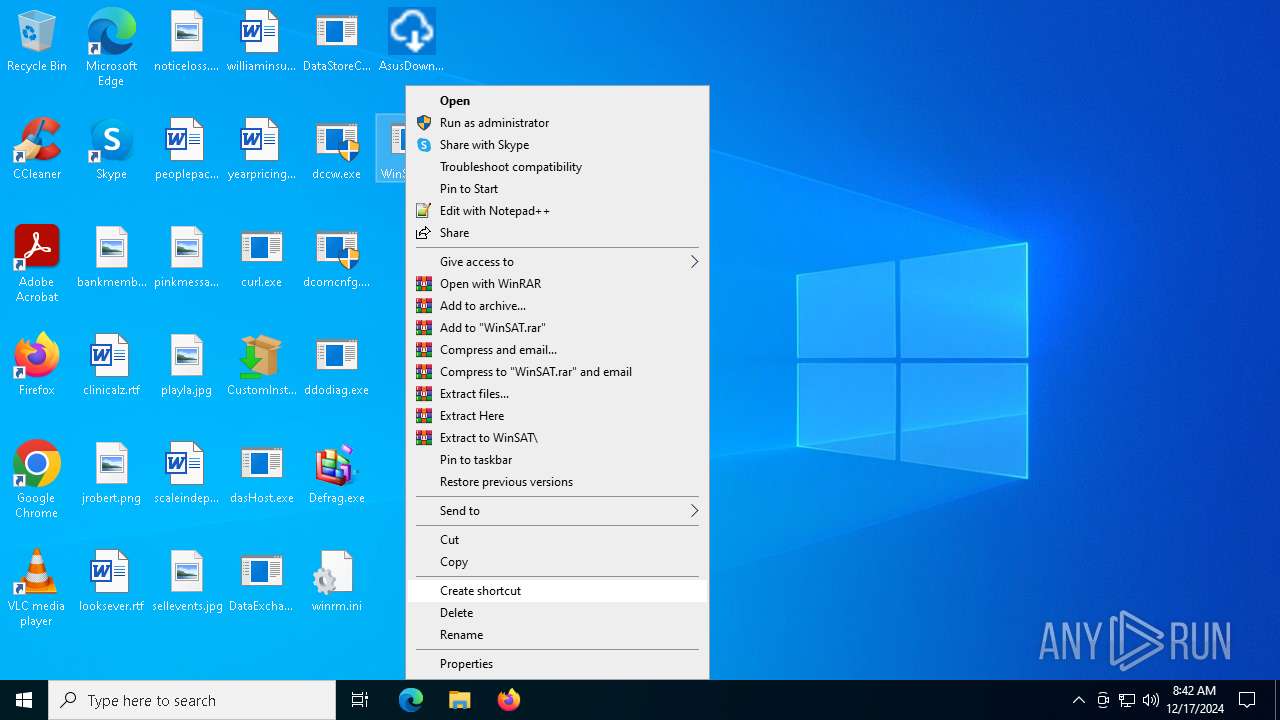Select the williaminsu Word document icon

(x=261, y=42)
